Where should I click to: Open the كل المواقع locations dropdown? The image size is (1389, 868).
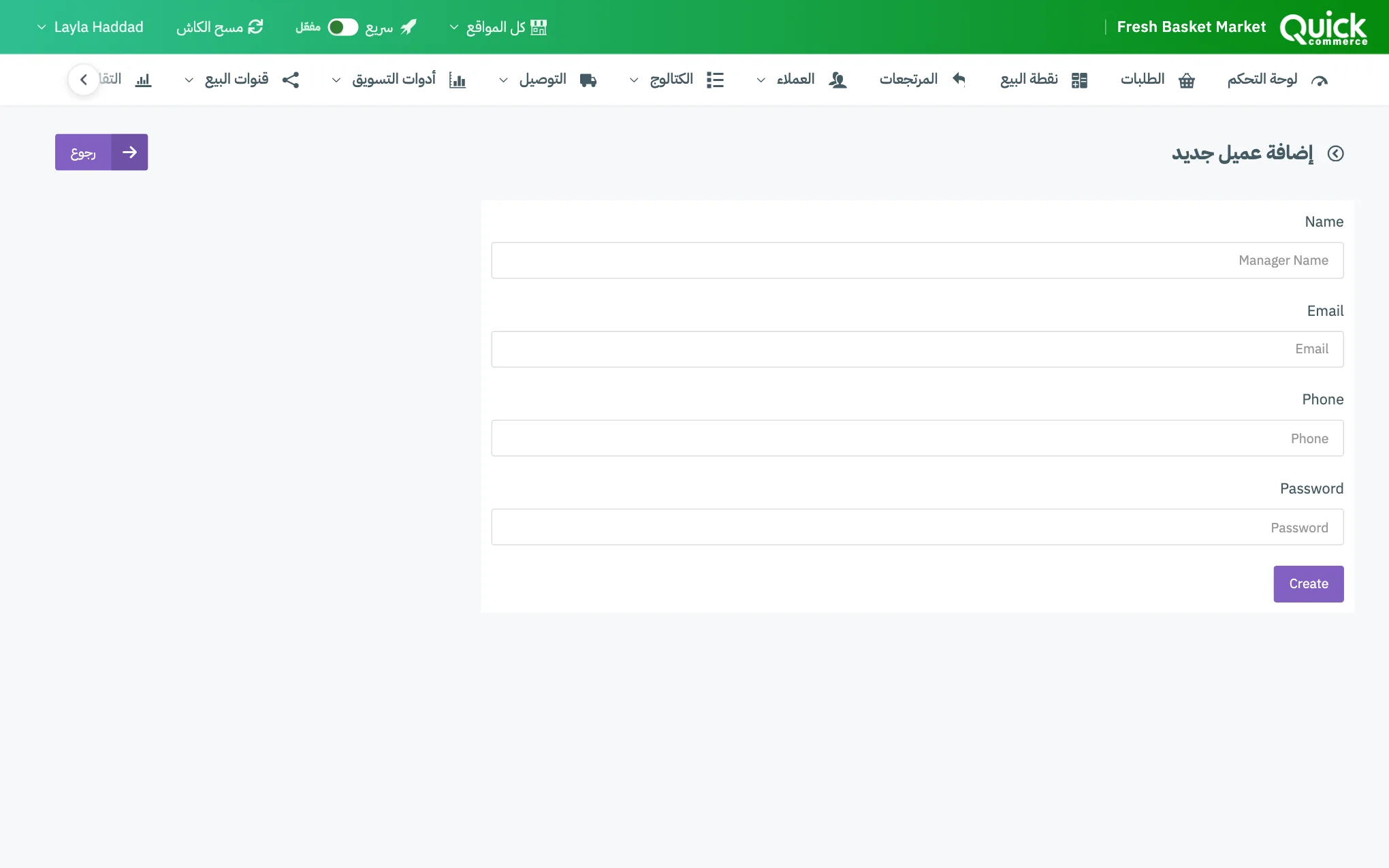[498, 27]
